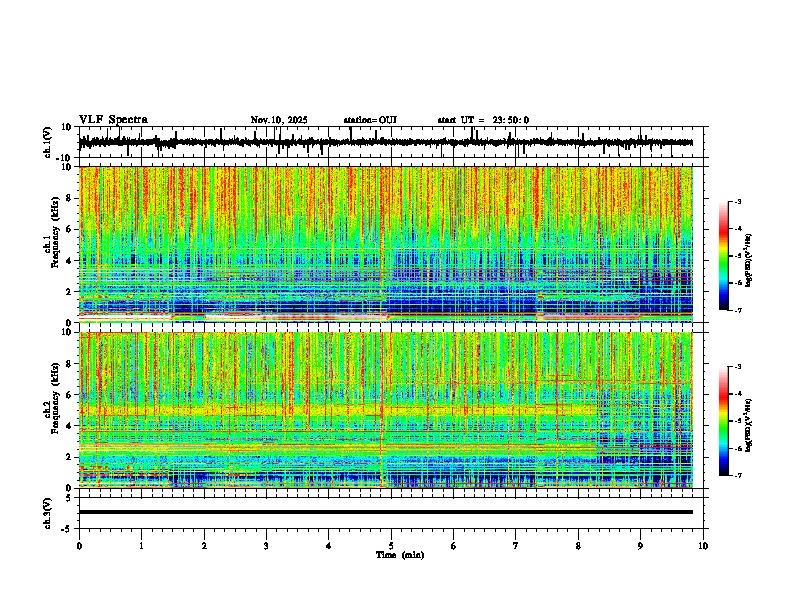Click the ch.1 voltage waveform trace

click(x=386, y=142)
